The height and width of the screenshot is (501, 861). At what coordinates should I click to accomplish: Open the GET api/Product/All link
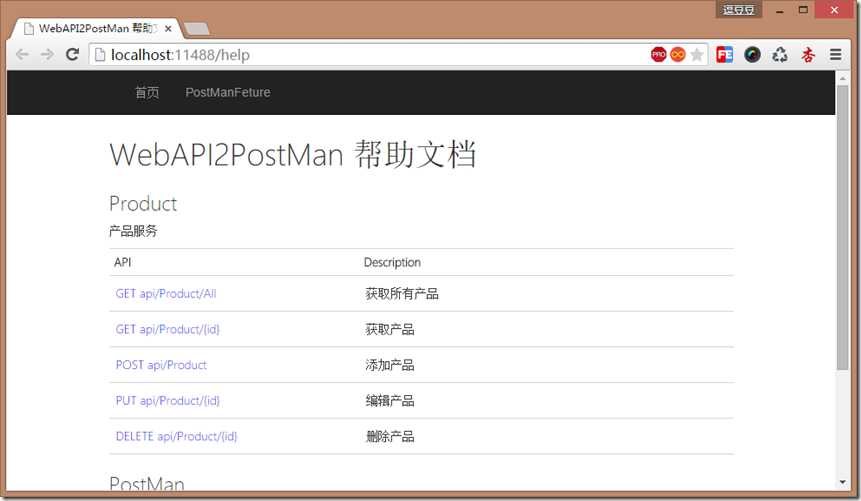click(166, 293)
